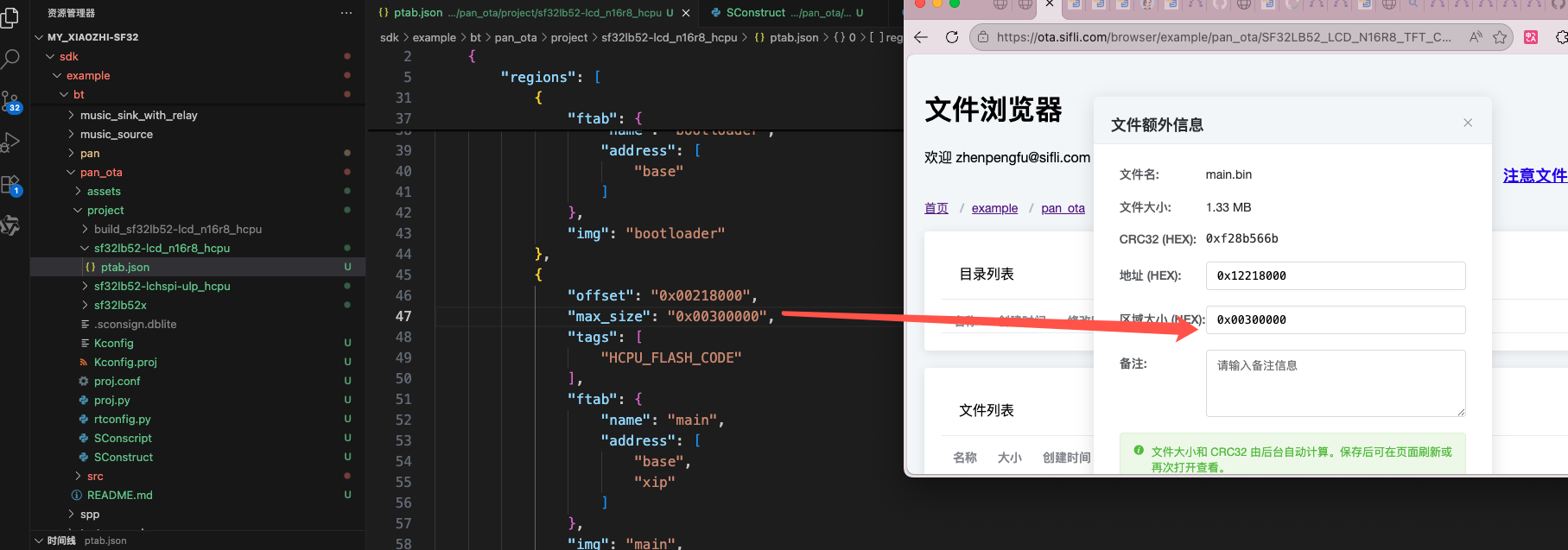This screenshot has width=1568, height=550.
Task: Expand the assets folder
Action: (104, 191)
